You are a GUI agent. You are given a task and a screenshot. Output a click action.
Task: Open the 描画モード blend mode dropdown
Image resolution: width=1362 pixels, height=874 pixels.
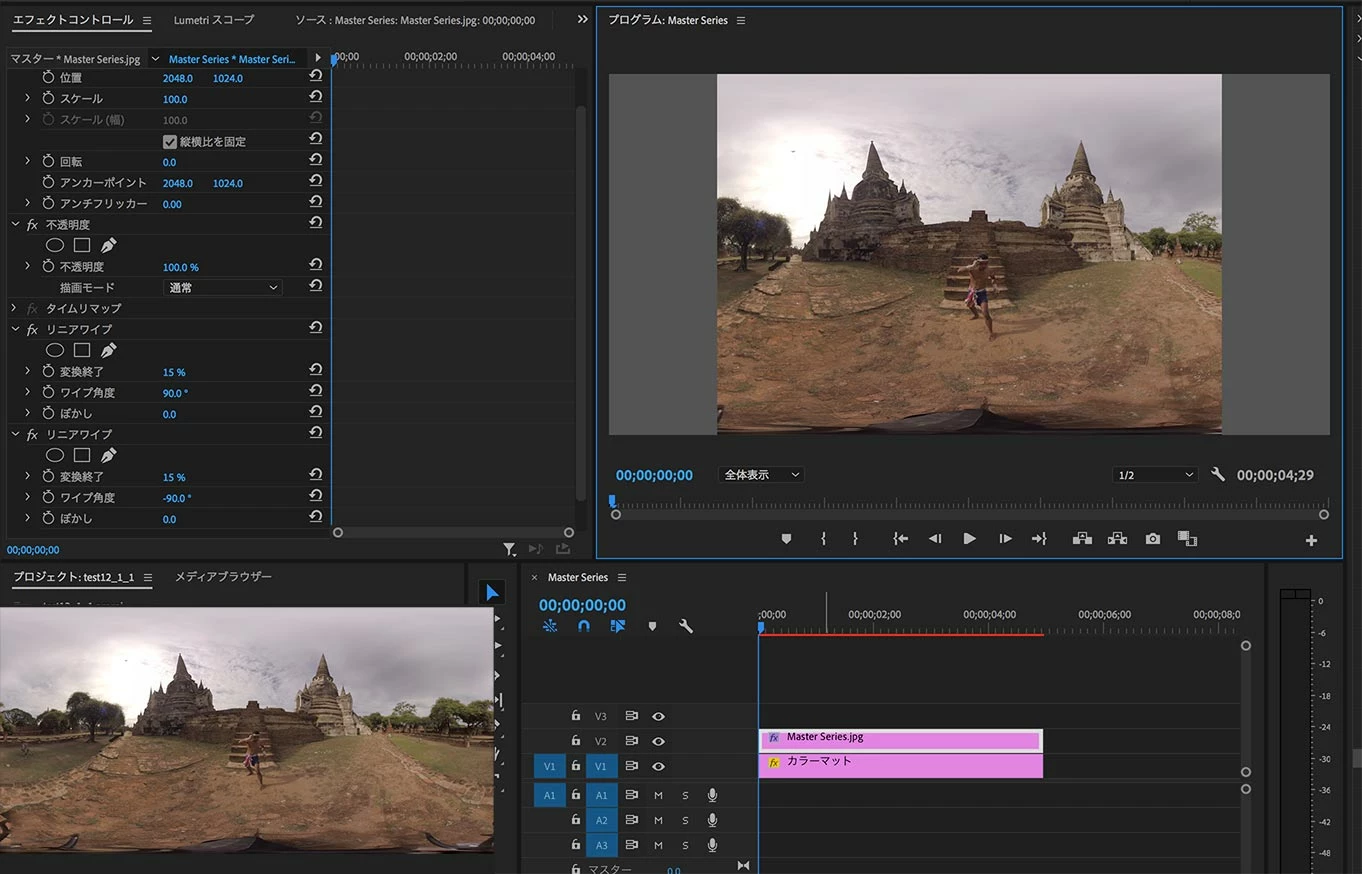tap(222, 287)
